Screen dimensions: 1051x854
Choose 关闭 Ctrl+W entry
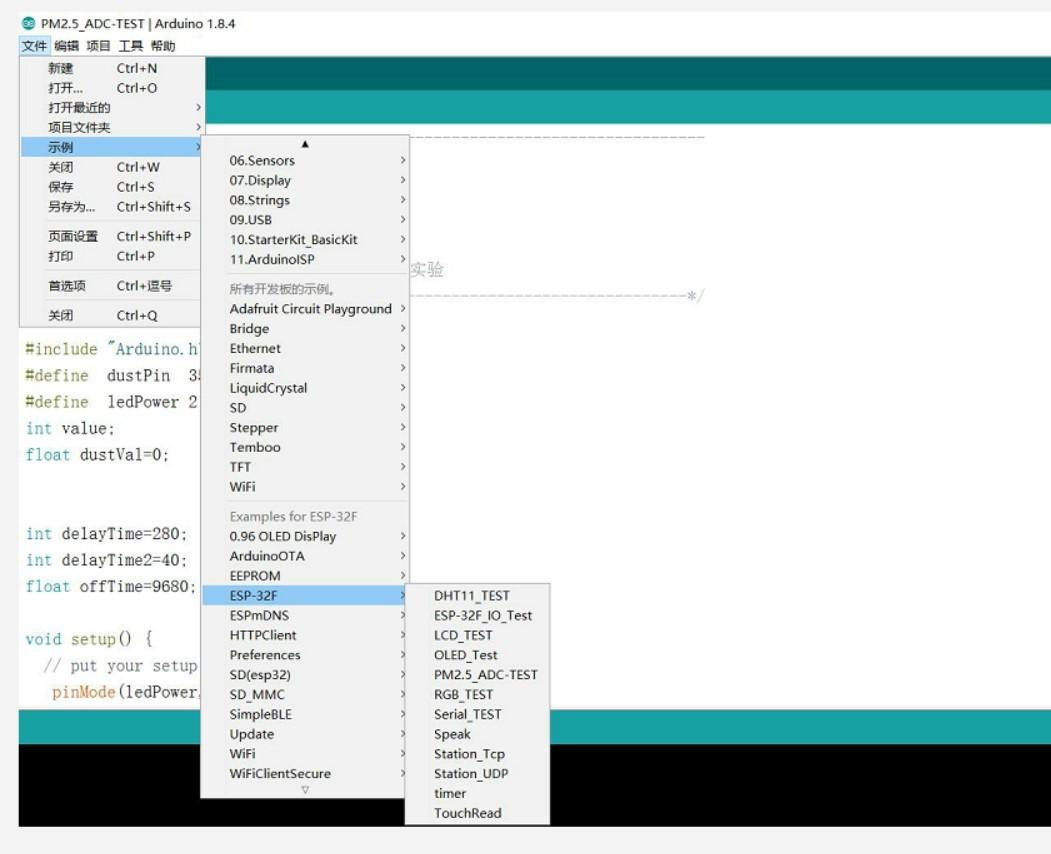(x=111, y=167)
